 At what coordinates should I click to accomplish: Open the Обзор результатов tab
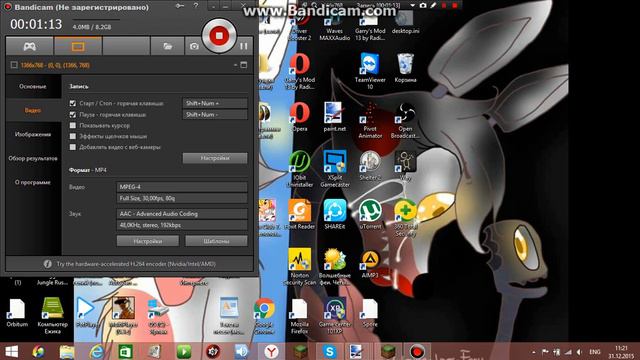point(33,158)
